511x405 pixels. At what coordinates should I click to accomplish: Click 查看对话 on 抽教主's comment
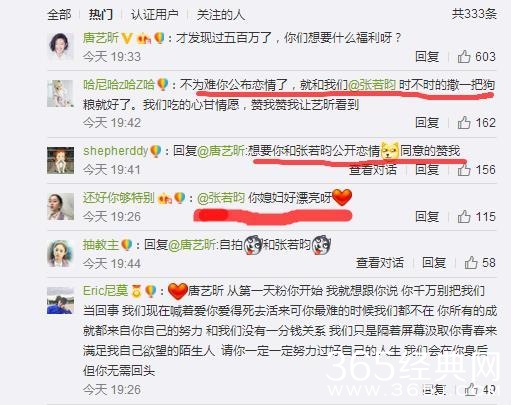380,263
